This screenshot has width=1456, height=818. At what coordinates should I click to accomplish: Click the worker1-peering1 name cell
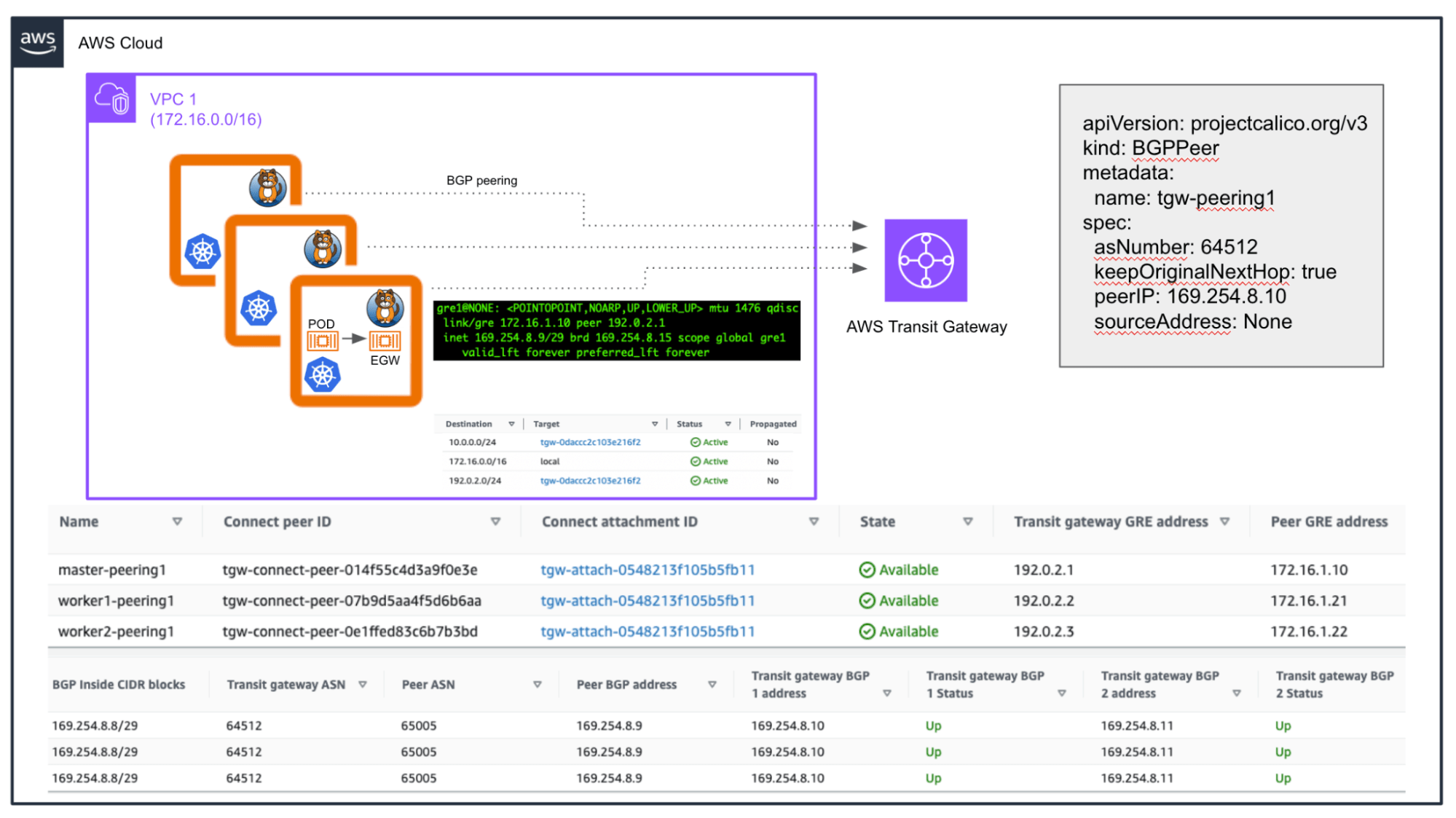(x=116, y=600)
